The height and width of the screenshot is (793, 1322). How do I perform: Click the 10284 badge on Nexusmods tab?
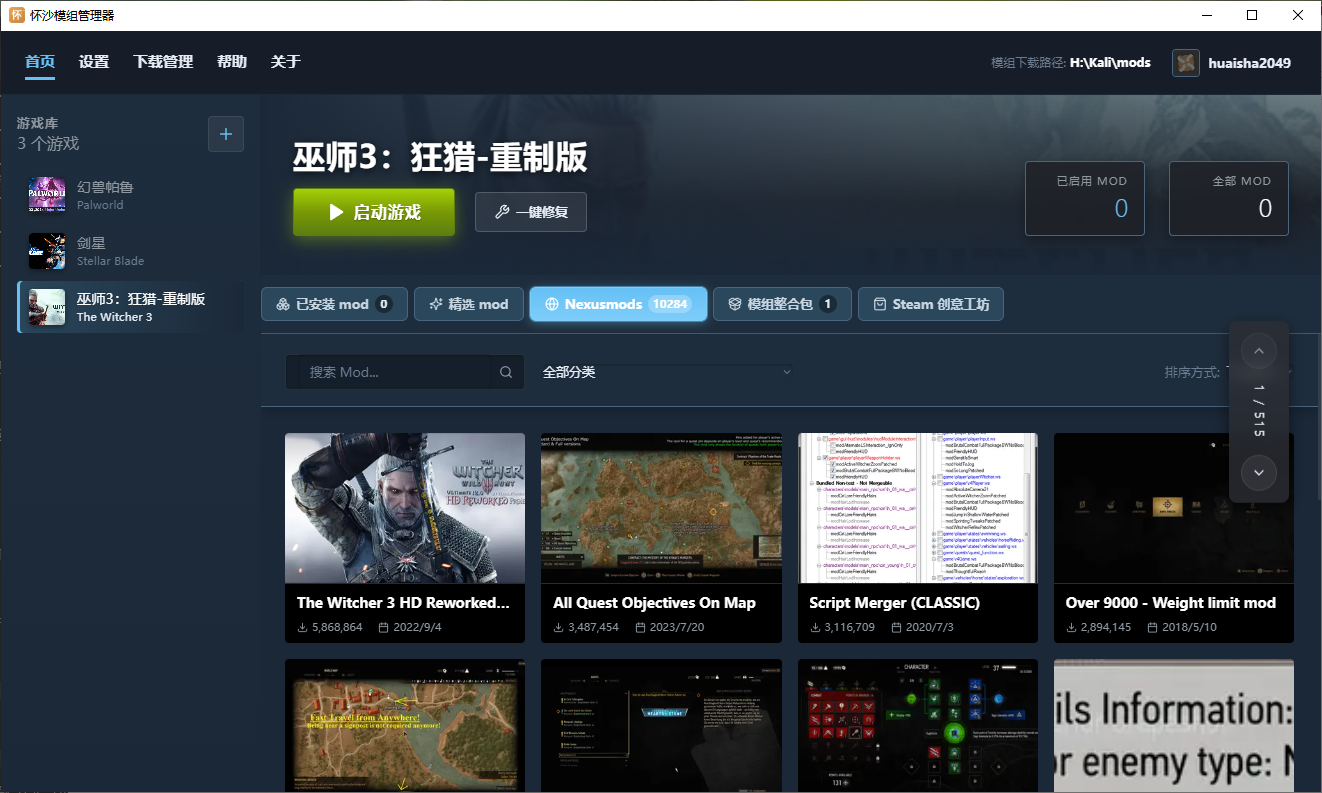point(669,304)
